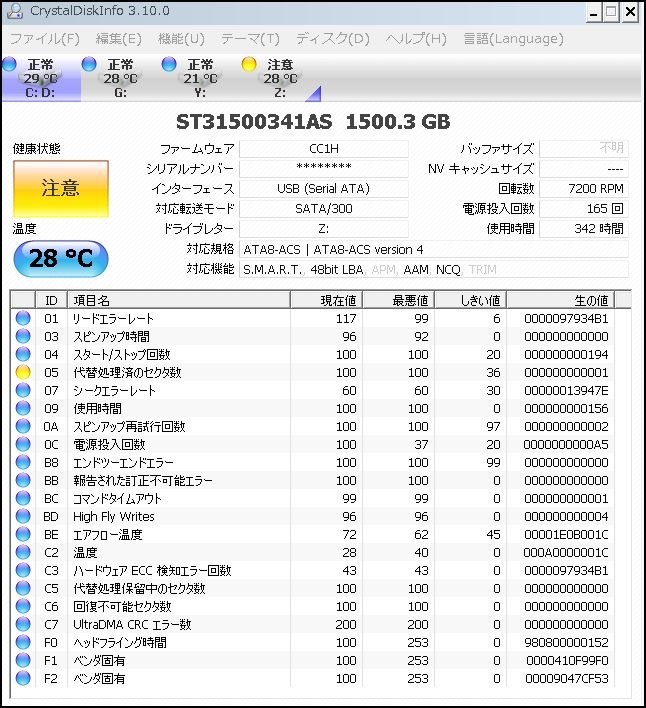Viewport: 646px width, 708px height.
Task: Click status icon of row 0C 電源投入回数
Action: (x=23, y=444)
